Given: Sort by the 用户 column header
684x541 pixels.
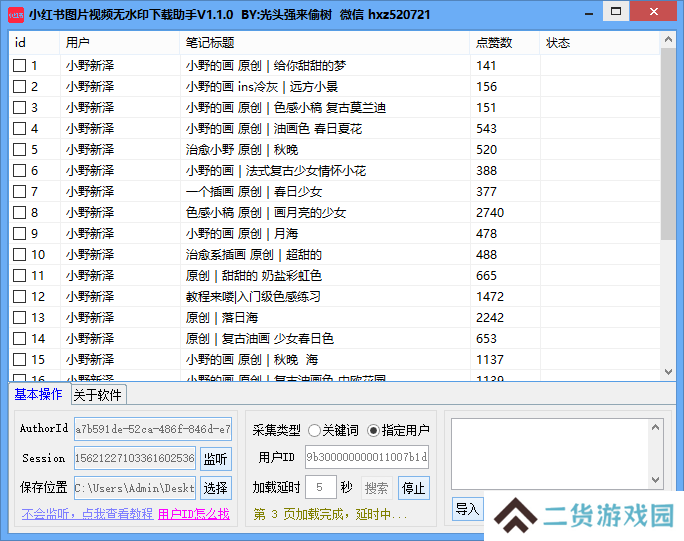Looking at the screenshot, I should (120, 43).
